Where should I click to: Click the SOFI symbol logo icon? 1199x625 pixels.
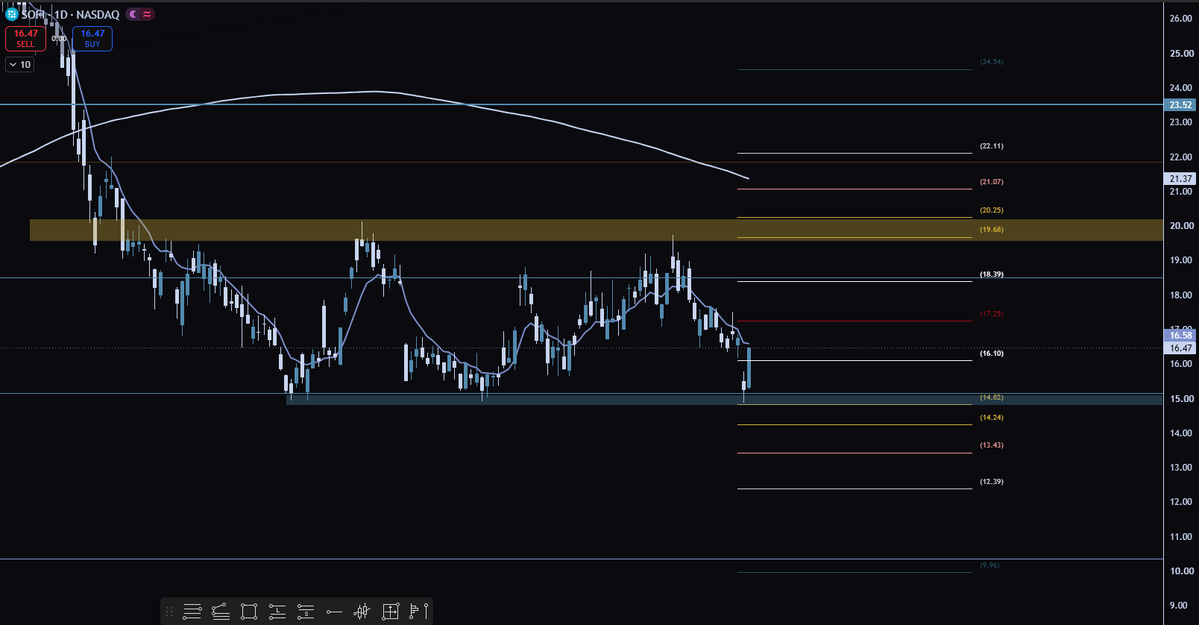click(11, 14)
